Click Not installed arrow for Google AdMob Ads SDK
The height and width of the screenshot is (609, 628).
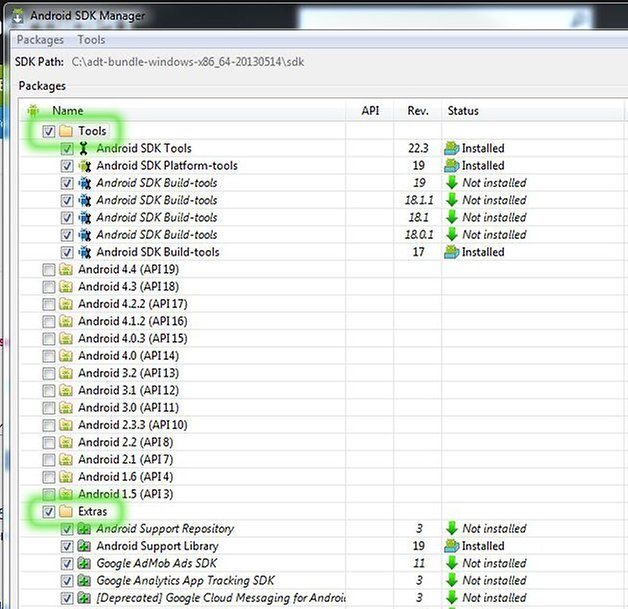(x=452, y=563)
